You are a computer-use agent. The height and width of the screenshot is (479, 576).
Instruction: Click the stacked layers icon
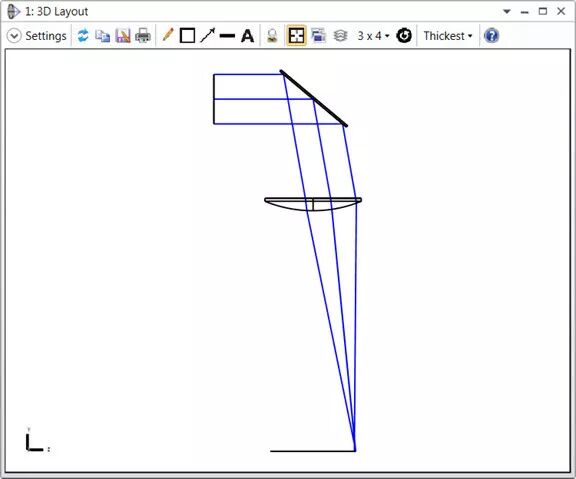[x=340, y=36]
